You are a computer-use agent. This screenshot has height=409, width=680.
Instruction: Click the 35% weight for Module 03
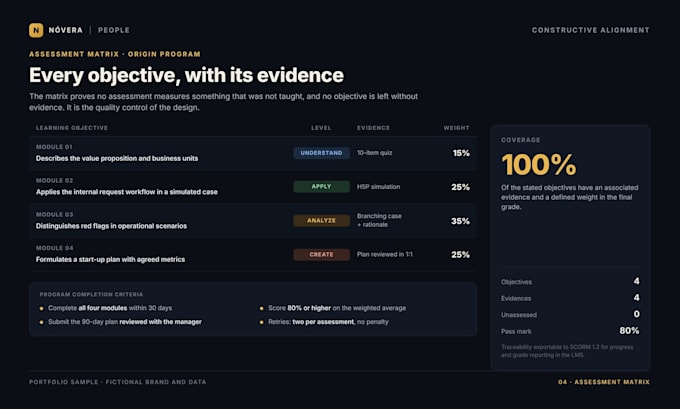(x=460, y=221)
